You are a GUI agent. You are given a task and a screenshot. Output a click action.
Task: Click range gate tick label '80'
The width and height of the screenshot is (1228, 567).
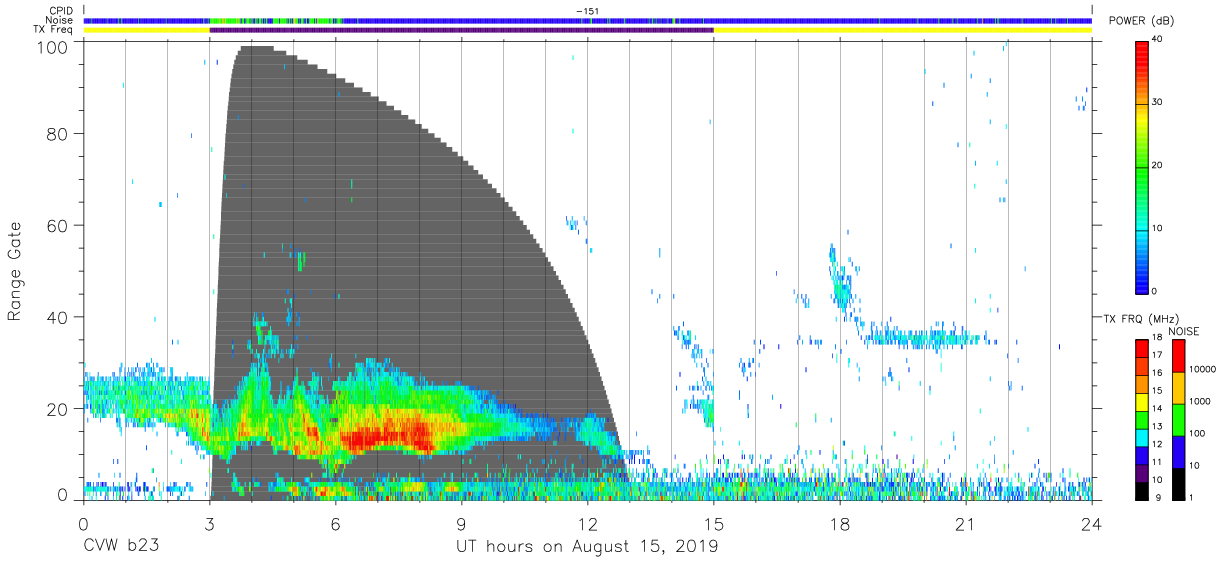click(x=59, y=134)
